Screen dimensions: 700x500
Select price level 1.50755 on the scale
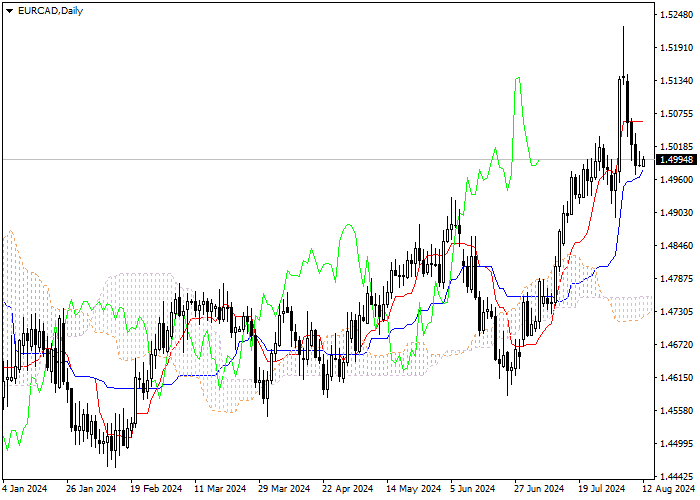(x=676, y=114)
